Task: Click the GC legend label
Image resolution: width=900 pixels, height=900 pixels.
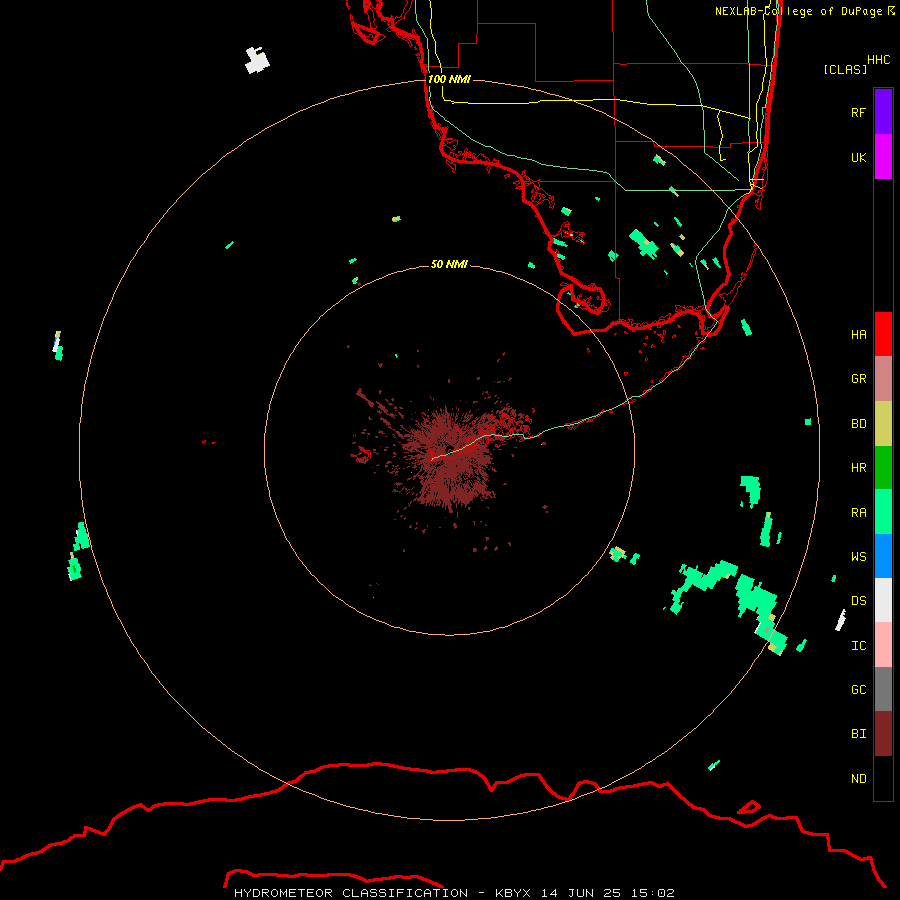Action: 858,689
